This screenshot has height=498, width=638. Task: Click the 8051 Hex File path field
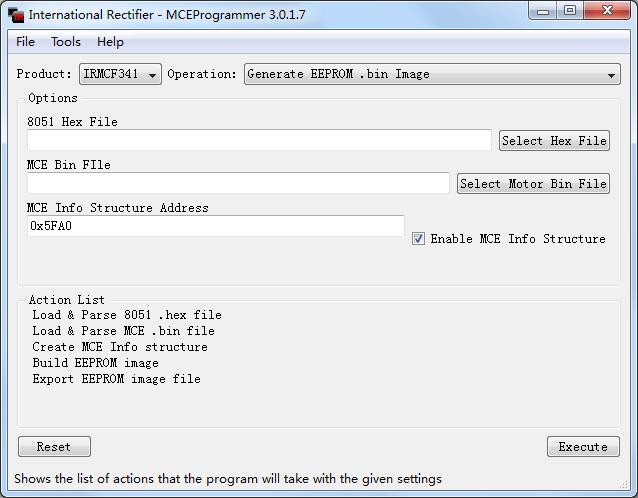click(259, 140)
